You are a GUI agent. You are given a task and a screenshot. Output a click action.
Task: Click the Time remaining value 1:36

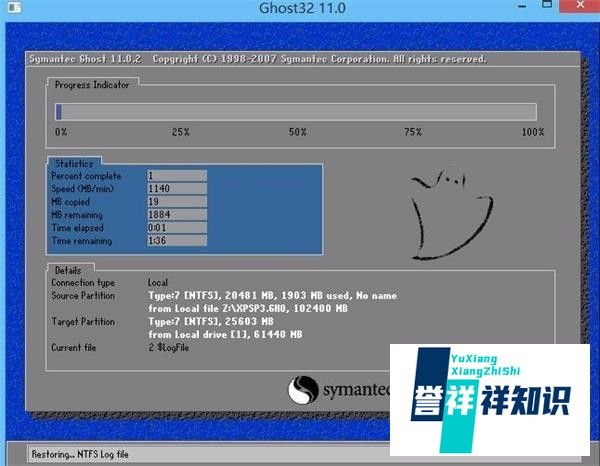pos(177,241)
